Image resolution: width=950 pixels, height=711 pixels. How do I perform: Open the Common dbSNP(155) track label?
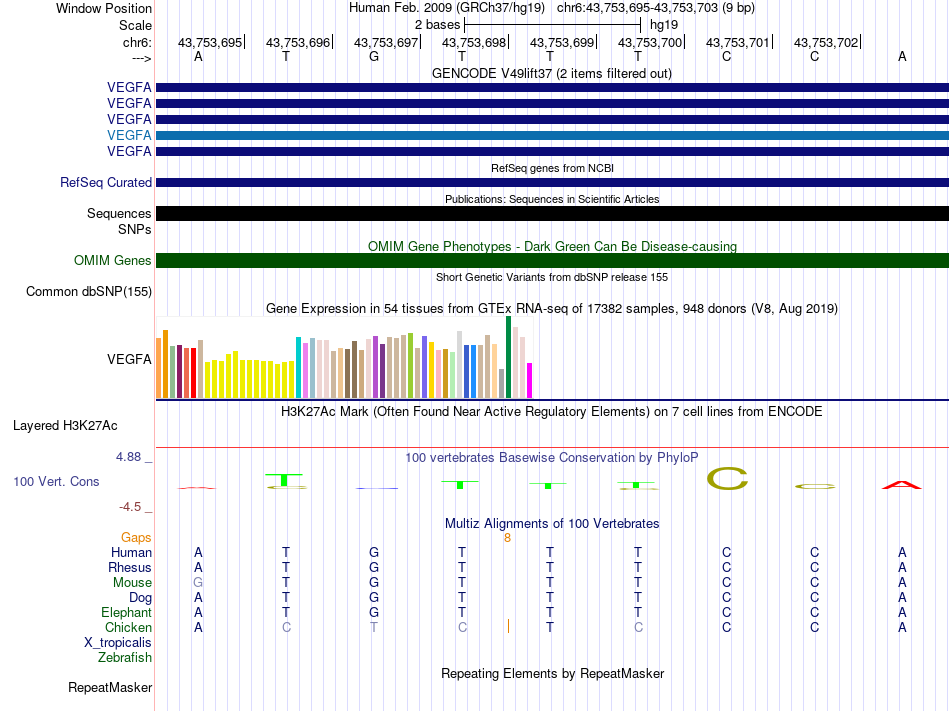point(89,291)
